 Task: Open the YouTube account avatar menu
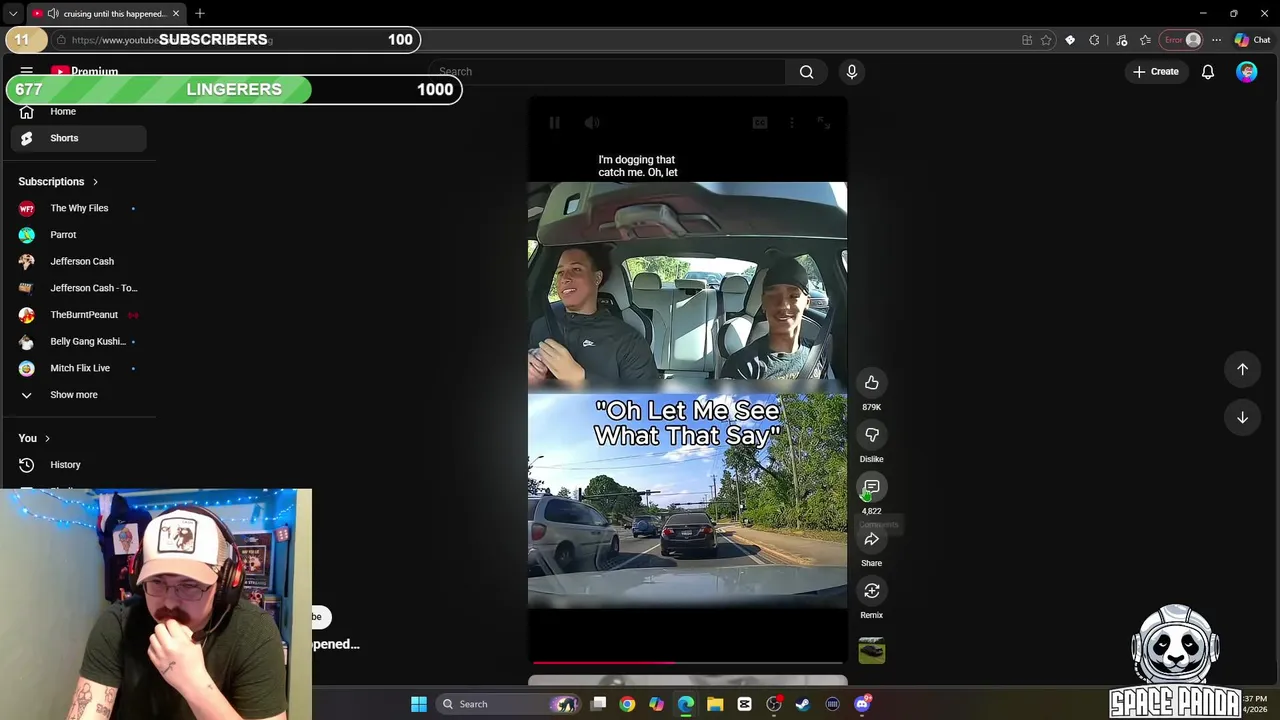coord(1246,72)
